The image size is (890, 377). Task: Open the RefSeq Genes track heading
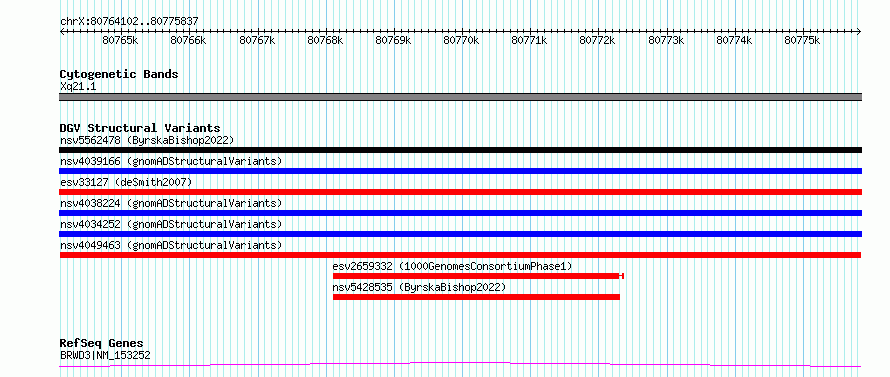(102, 344)
